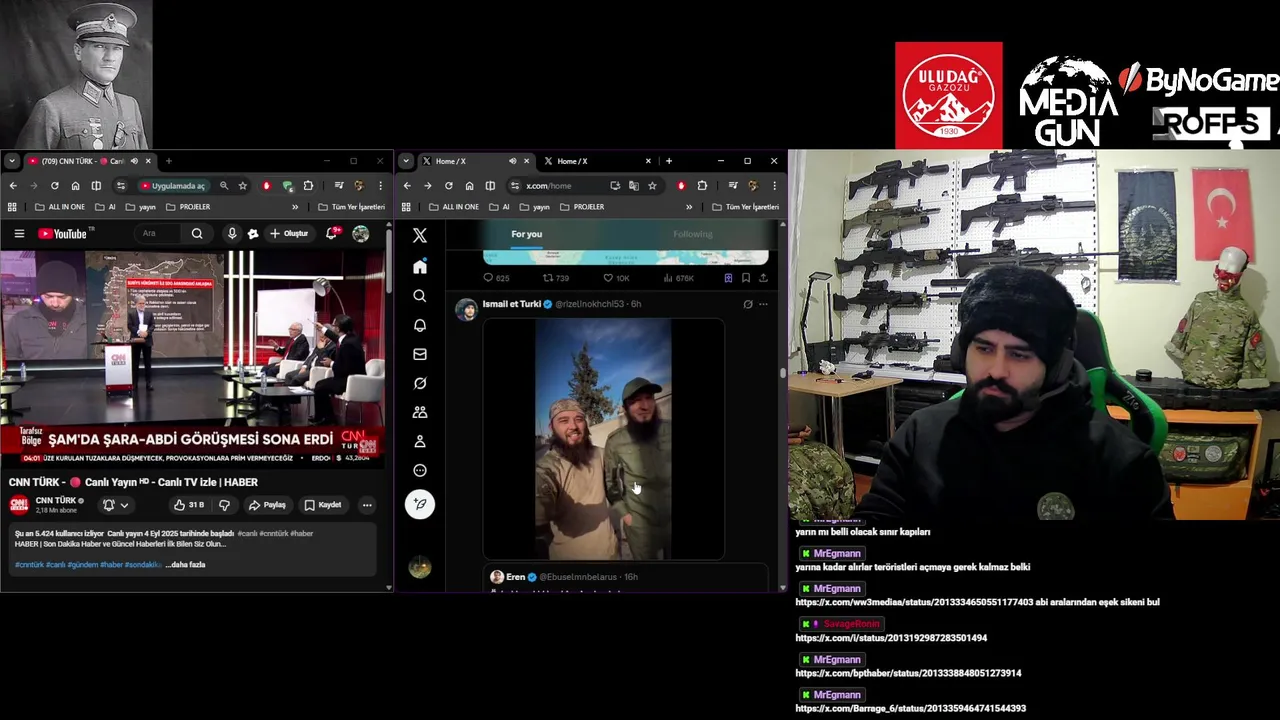
Task: Open more actions beside Kaydet
Action: click(367, 505)
